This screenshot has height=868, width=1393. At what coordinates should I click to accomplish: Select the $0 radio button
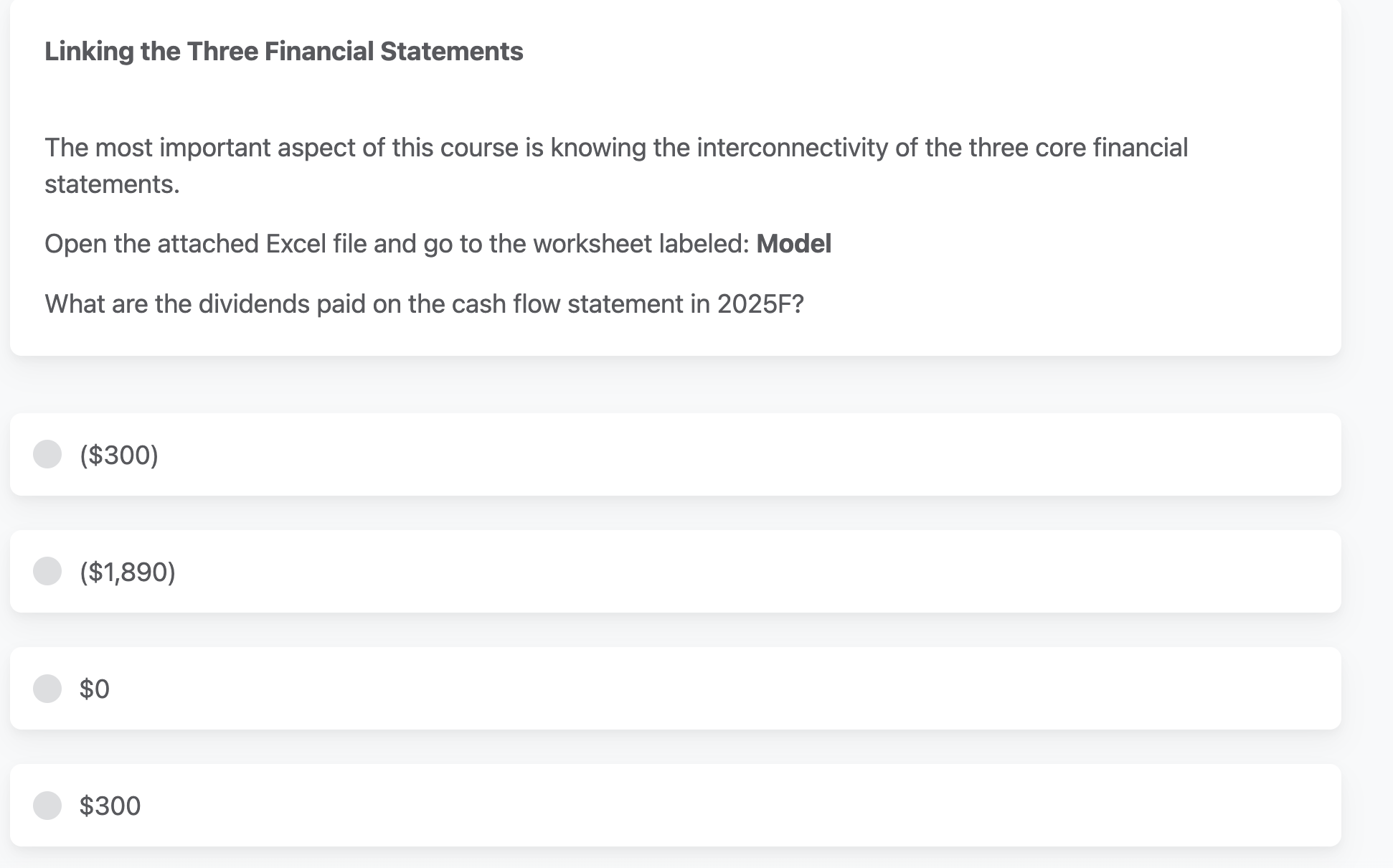(47, 689)
